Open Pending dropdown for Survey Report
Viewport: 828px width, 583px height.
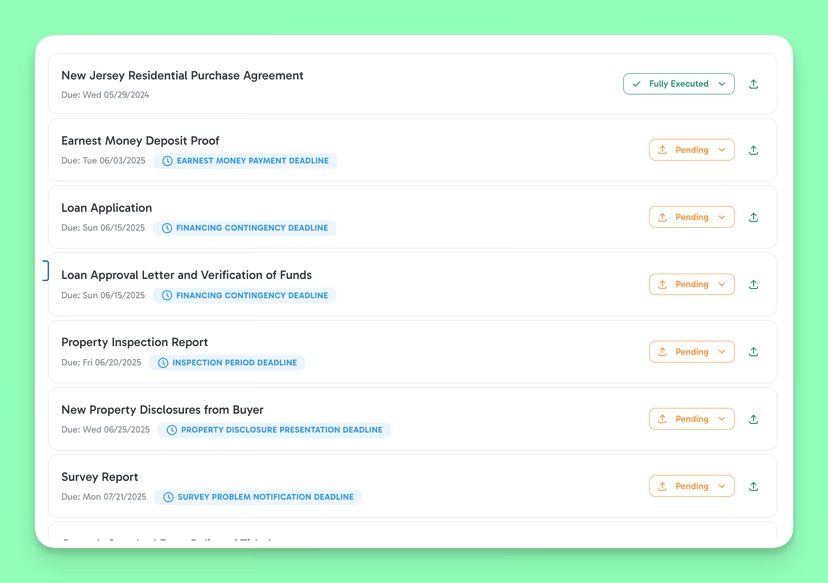tap(692, 487)
